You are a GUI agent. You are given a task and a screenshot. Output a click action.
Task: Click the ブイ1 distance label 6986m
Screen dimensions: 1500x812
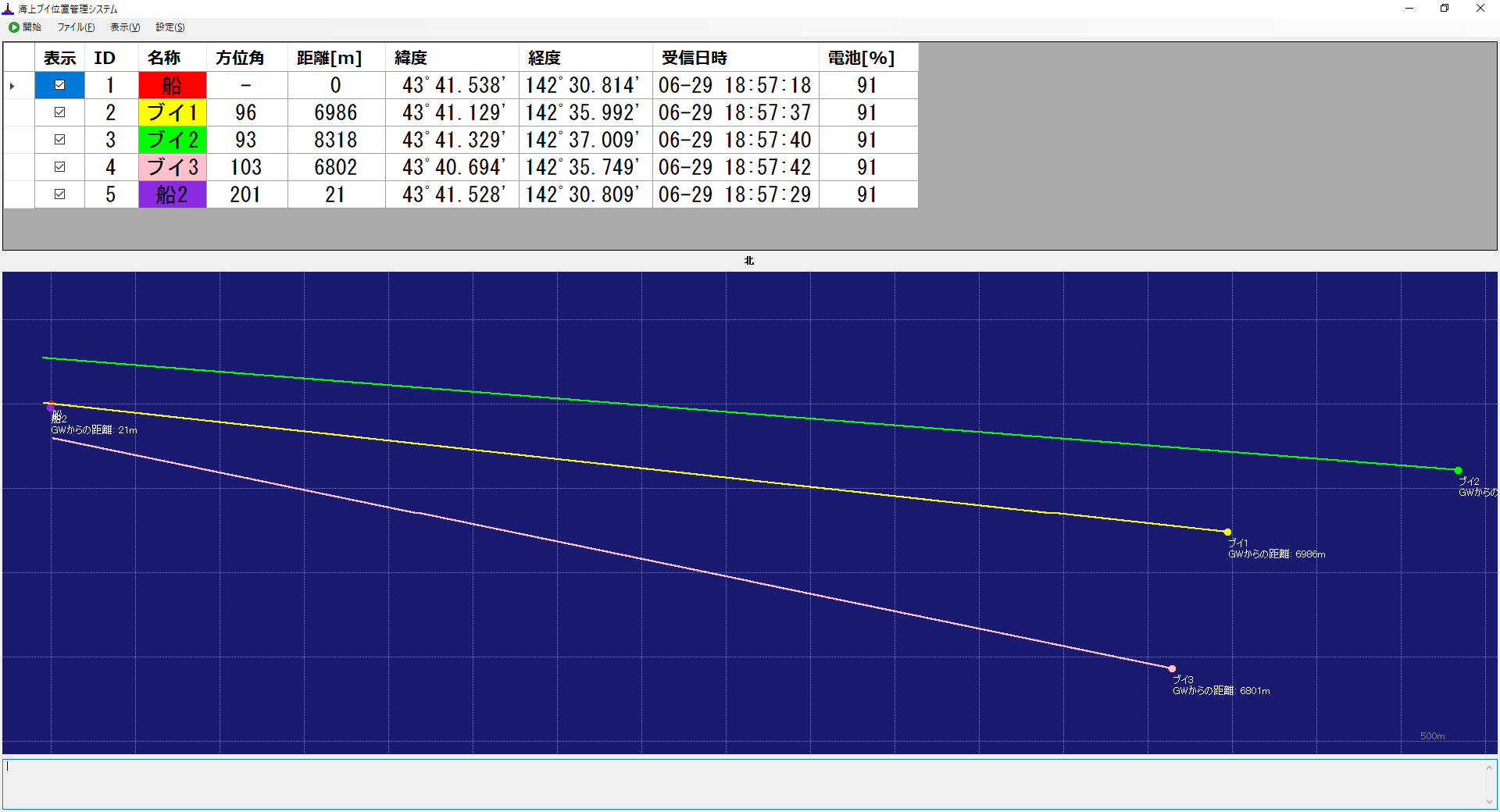[x=1277, y=554]
